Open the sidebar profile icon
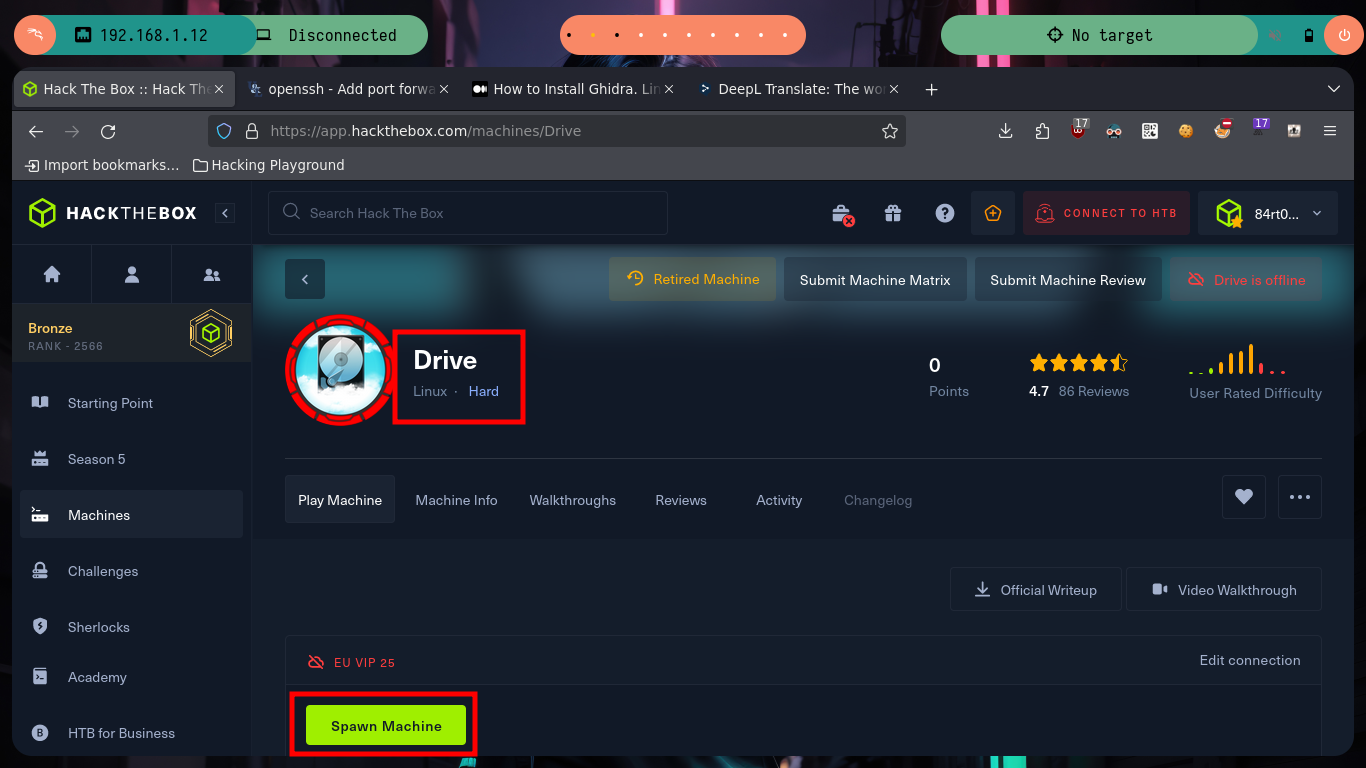 tap(132, 274)
